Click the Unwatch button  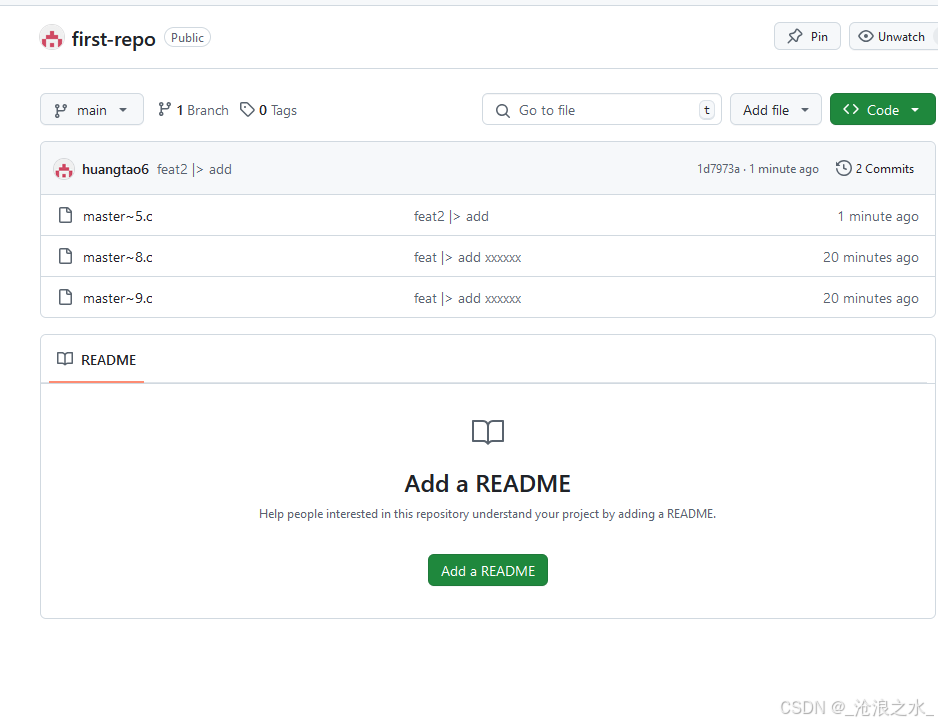(893, 36)
